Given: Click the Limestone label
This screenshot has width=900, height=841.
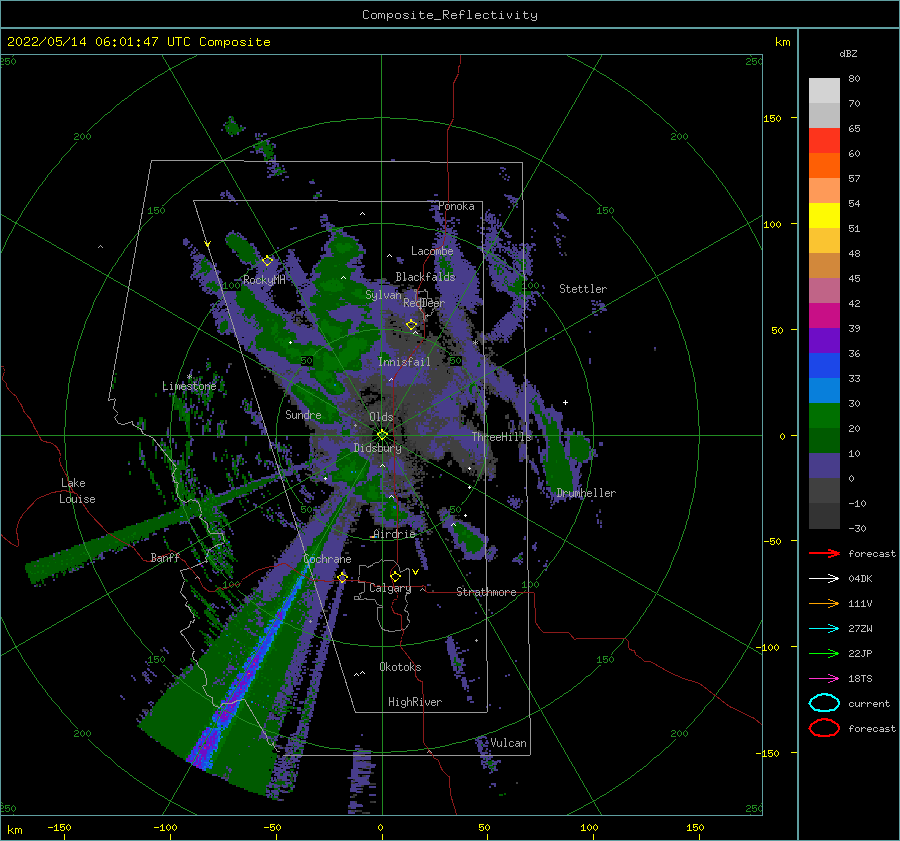Looking at the screenshot, I should [189, 386].
